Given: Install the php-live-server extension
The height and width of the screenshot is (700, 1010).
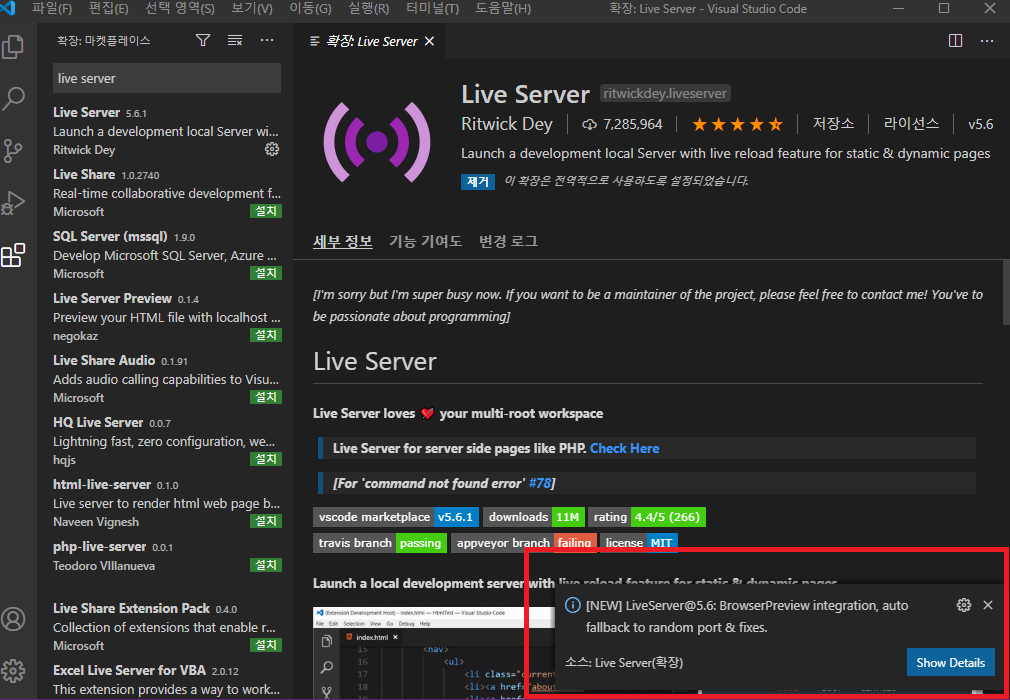Looking at the screenshot, I should (x=265, y=565).
